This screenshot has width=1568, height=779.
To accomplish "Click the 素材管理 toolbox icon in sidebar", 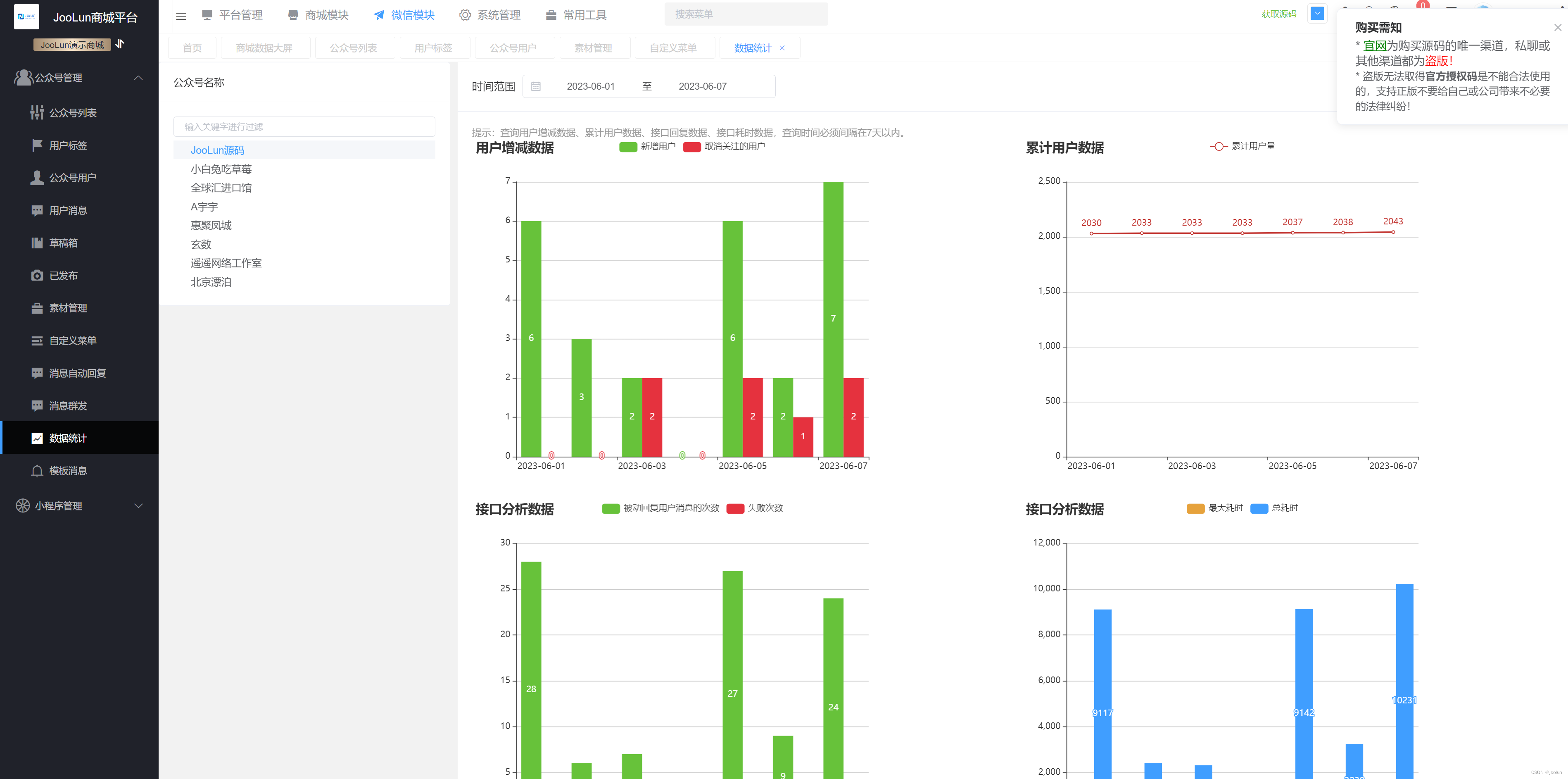I will click(37, 307).
